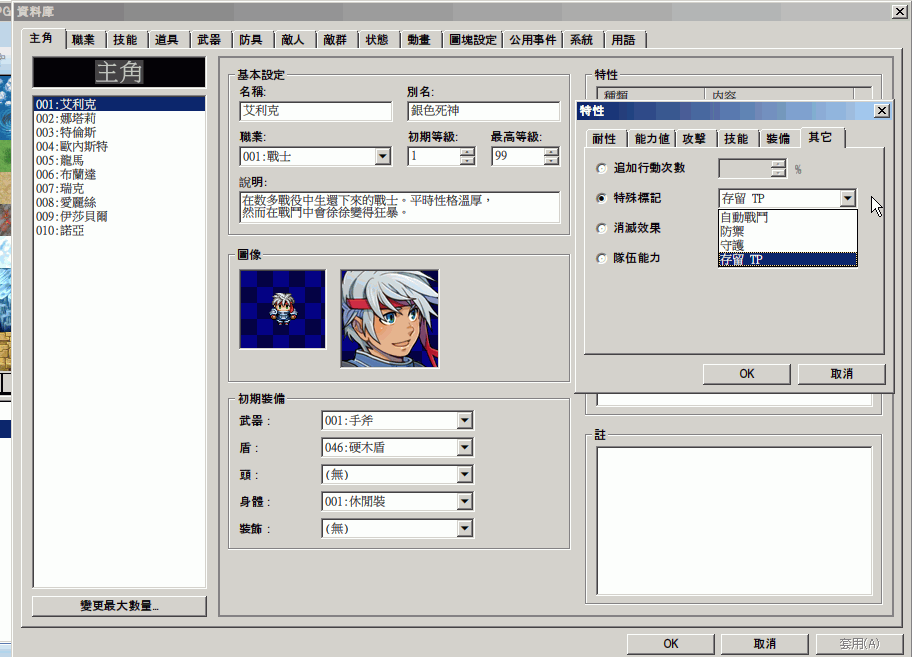The height and width of the screenshot is (657, 912).
Task: Select the 特殊標記 radio button
Action: point(601,198)
